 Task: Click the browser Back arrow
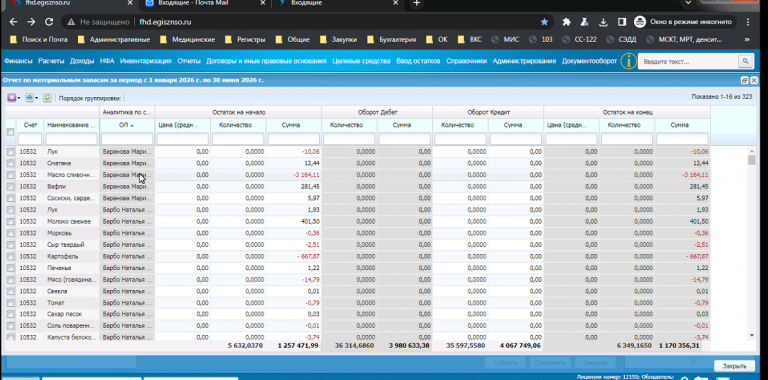[x=13, y=22]
